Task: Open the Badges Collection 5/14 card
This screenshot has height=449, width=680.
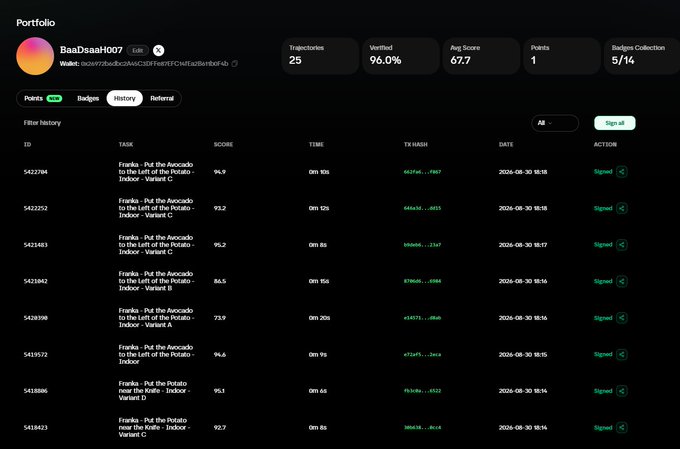Action: [642, 56]
